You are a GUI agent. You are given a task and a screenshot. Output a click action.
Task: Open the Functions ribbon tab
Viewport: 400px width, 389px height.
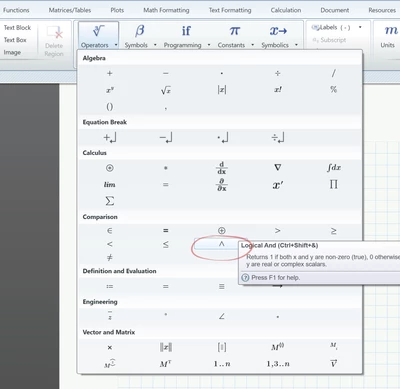[x=16, y=10]
